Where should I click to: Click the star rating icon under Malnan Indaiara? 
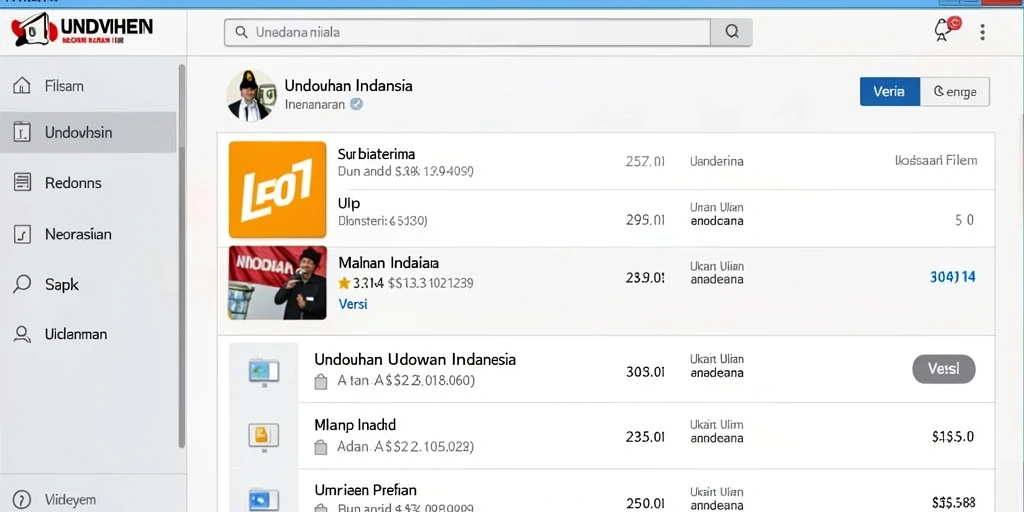[x=344, y=283]
